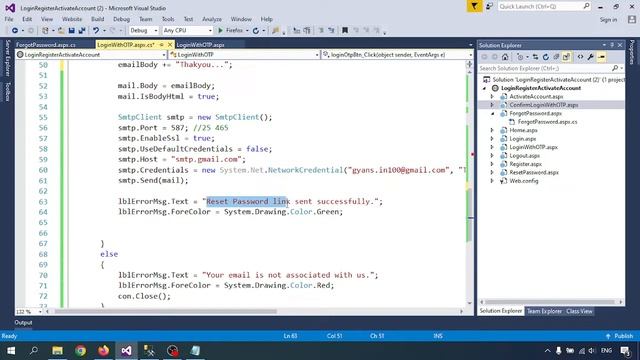This screenshot has height=360, width=640.
Task: Click View Code icon in Solution Explorer
Action: (580, 57)
